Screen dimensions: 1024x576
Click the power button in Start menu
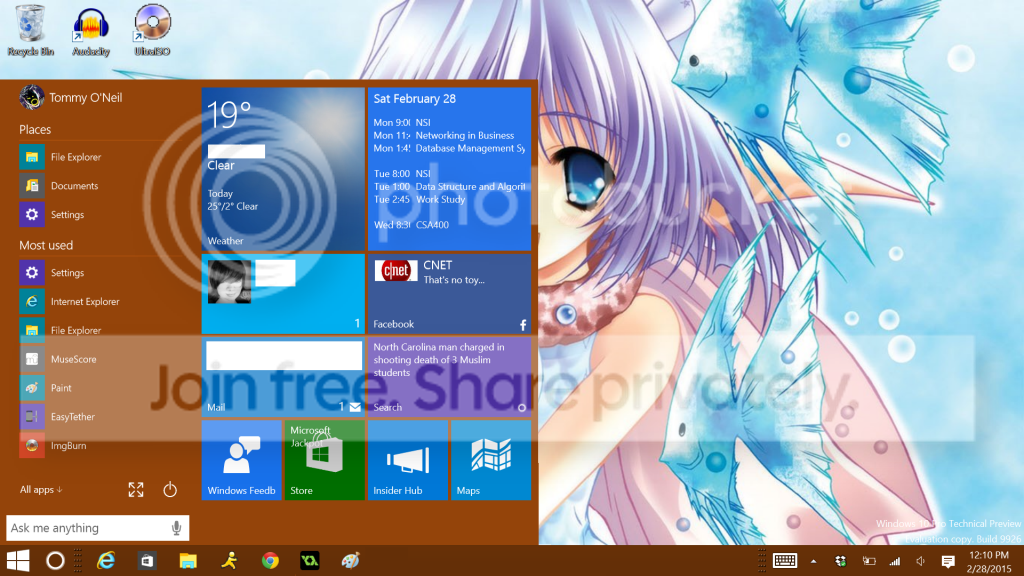[x=170, y=490]
